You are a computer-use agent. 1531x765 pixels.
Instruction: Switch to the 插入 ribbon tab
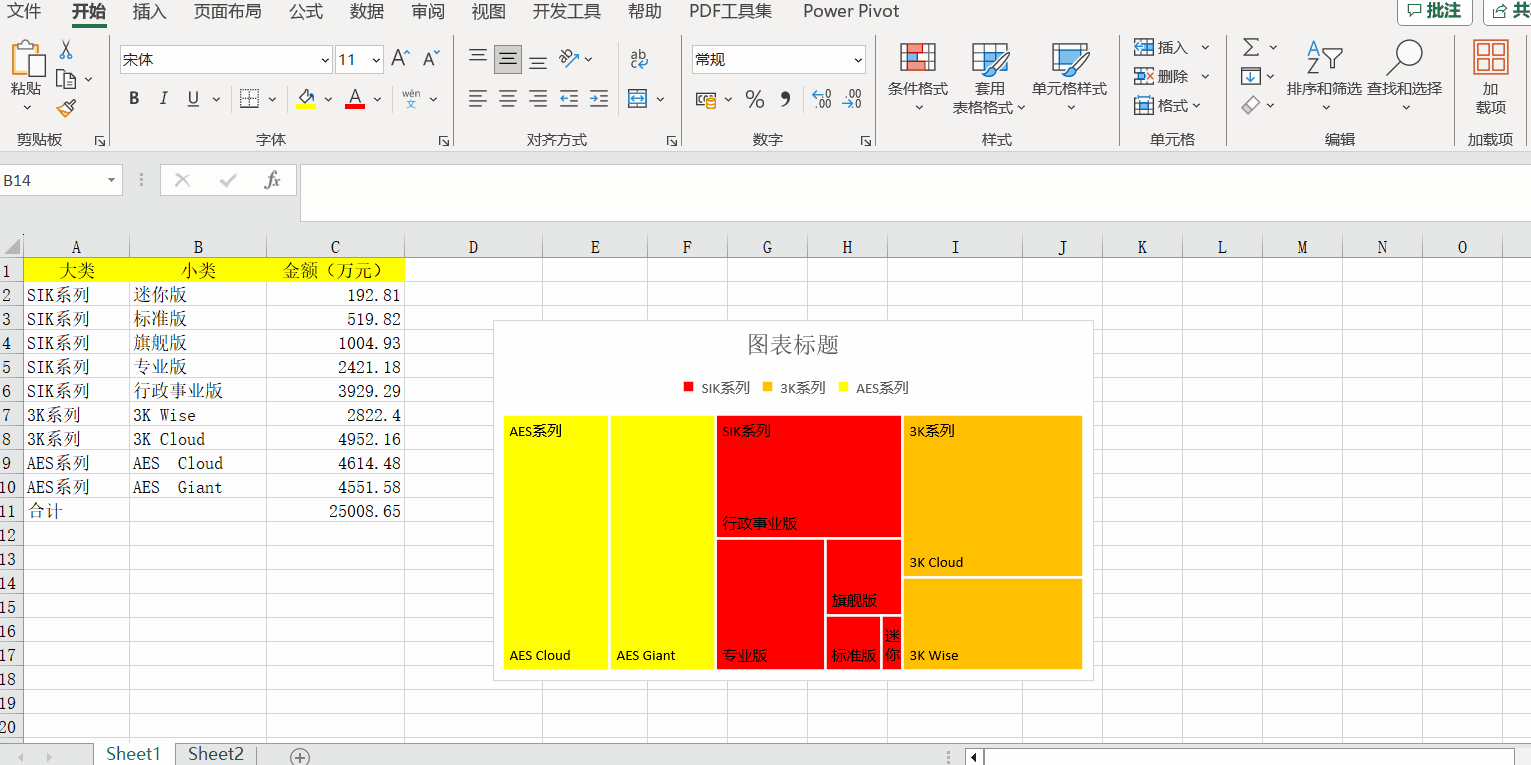[x=148, y=11]
